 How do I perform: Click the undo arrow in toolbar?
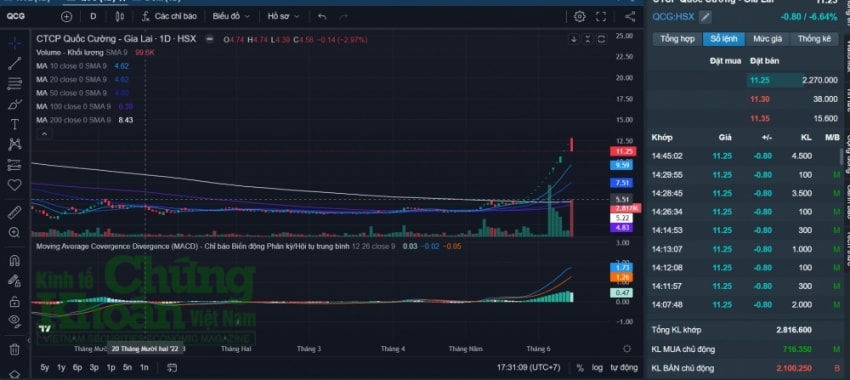click(322, 16)
